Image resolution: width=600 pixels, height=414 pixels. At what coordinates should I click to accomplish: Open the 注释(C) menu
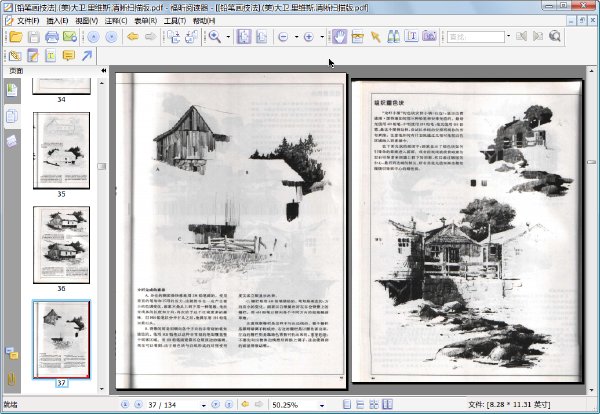pos(116,21)
